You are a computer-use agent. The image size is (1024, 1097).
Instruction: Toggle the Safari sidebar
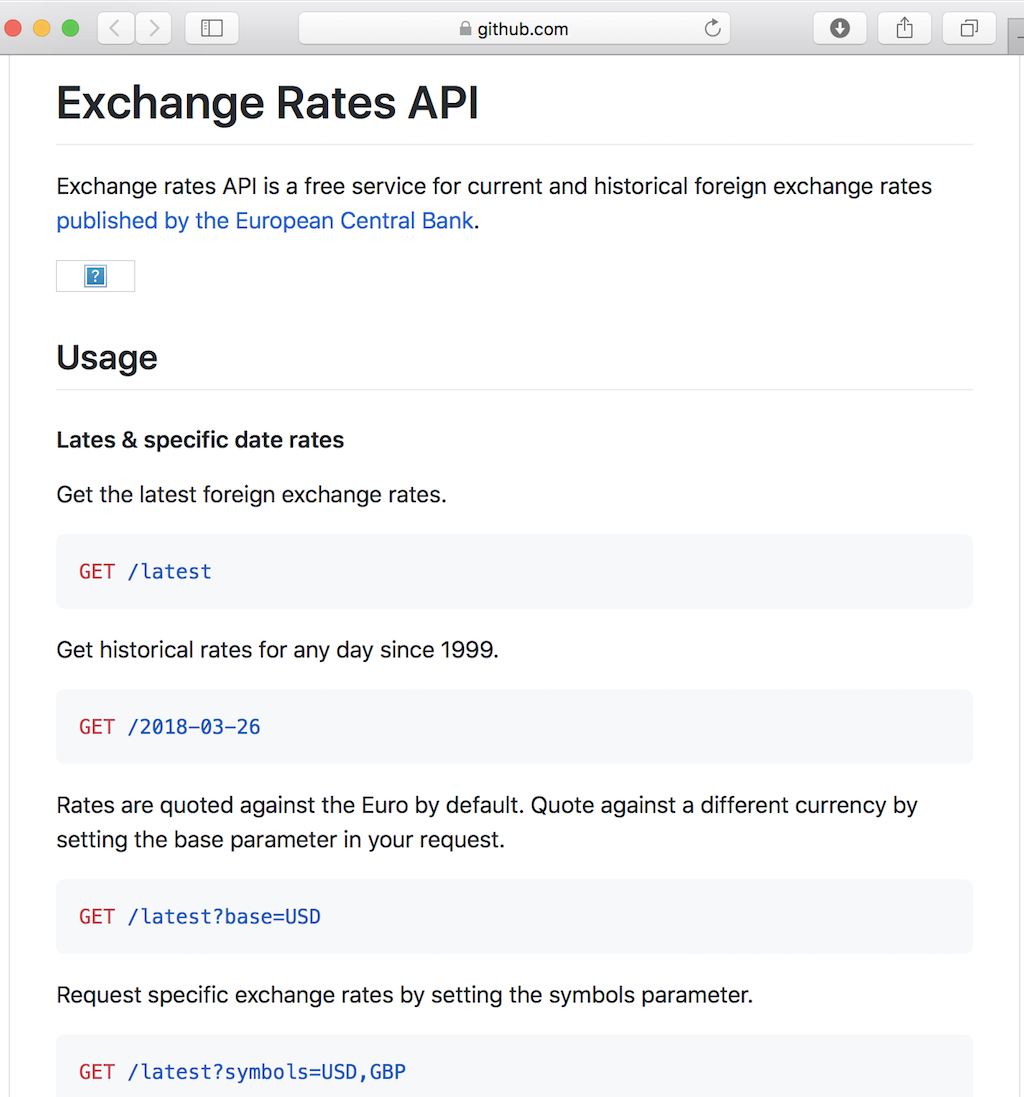click(x=212, y=28)
